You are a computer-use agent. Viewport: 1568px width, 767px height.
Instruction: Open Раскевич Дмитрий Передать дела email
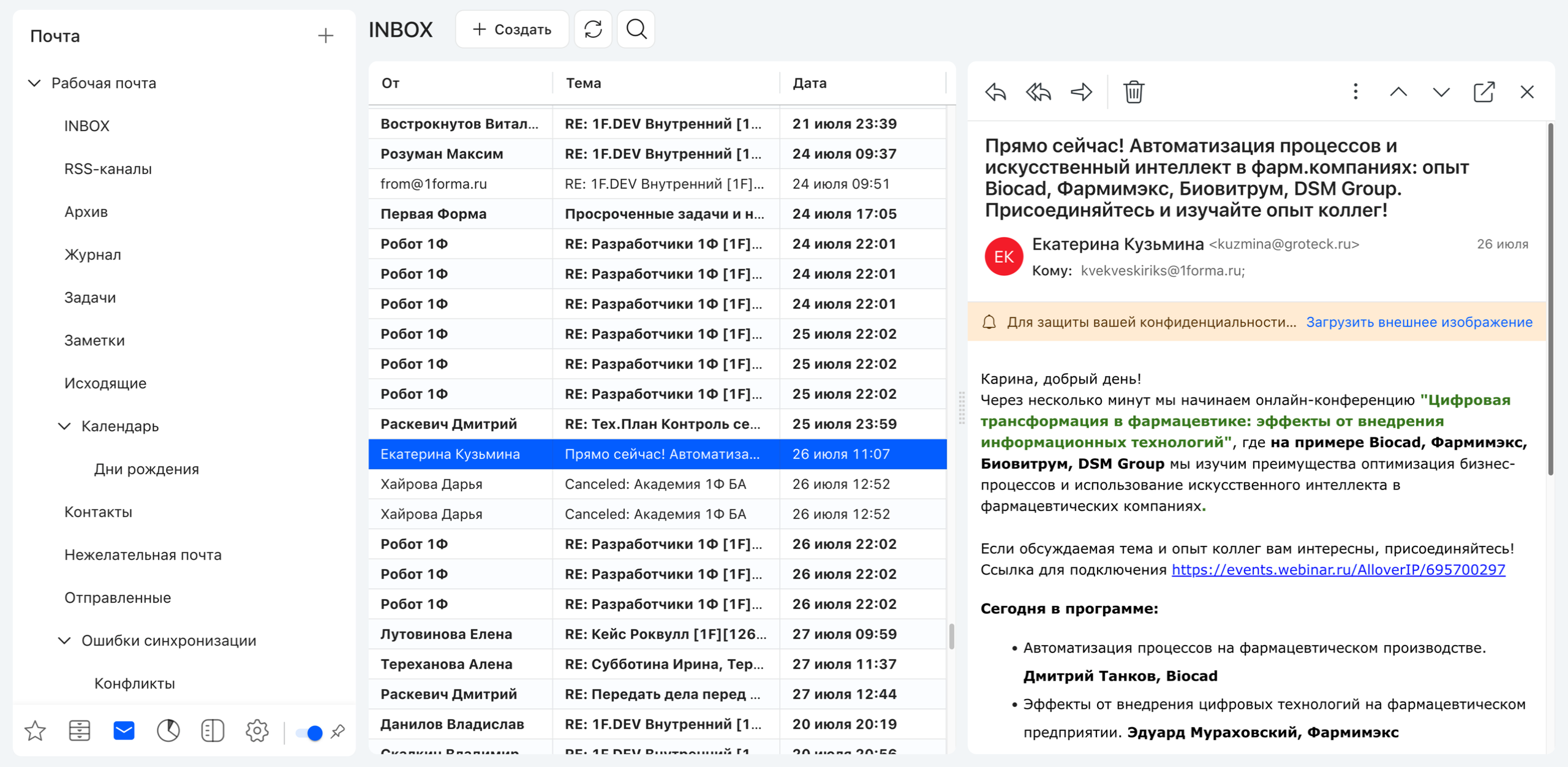click(657, 694)
